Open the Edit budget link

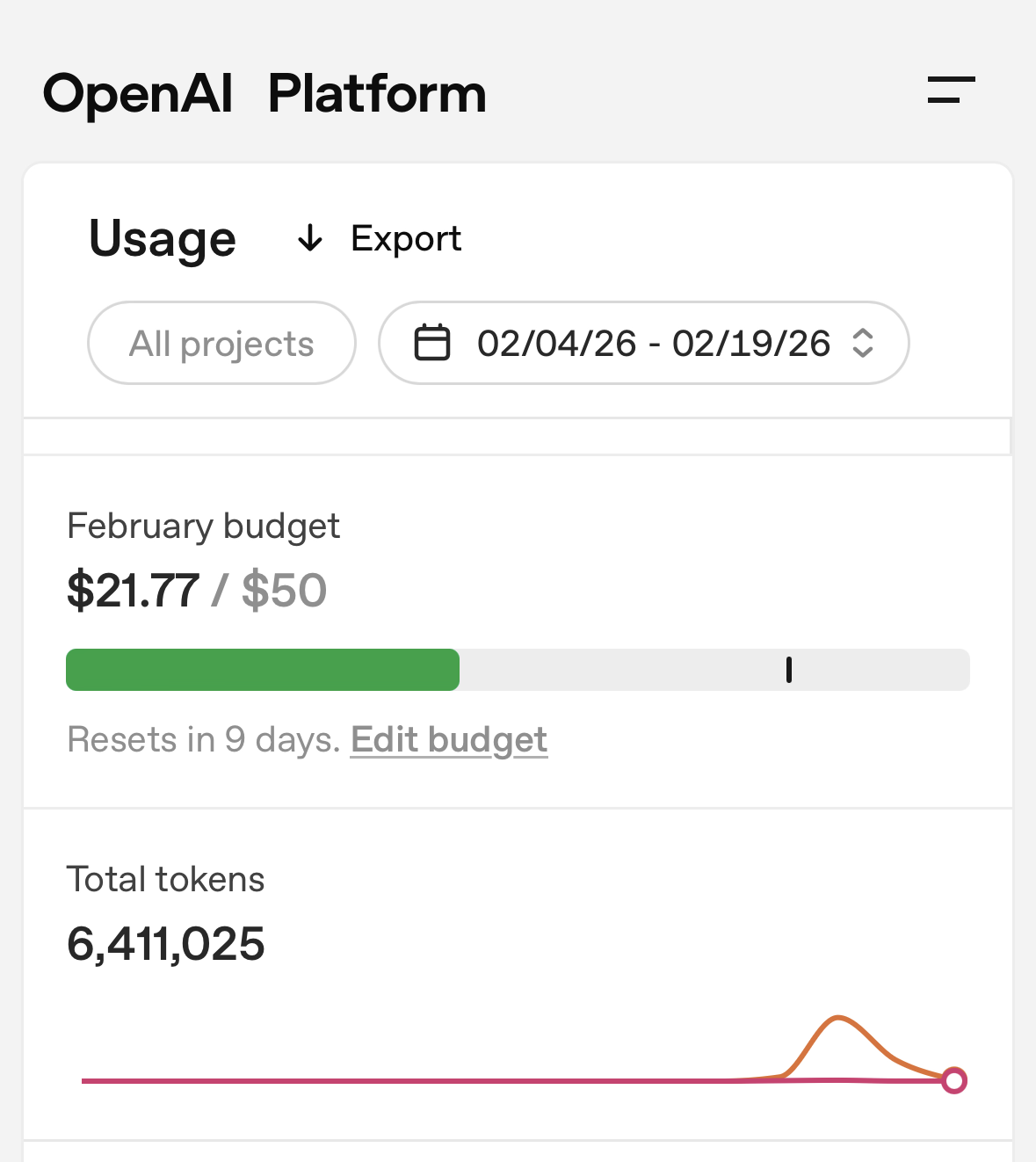point(449,740)
